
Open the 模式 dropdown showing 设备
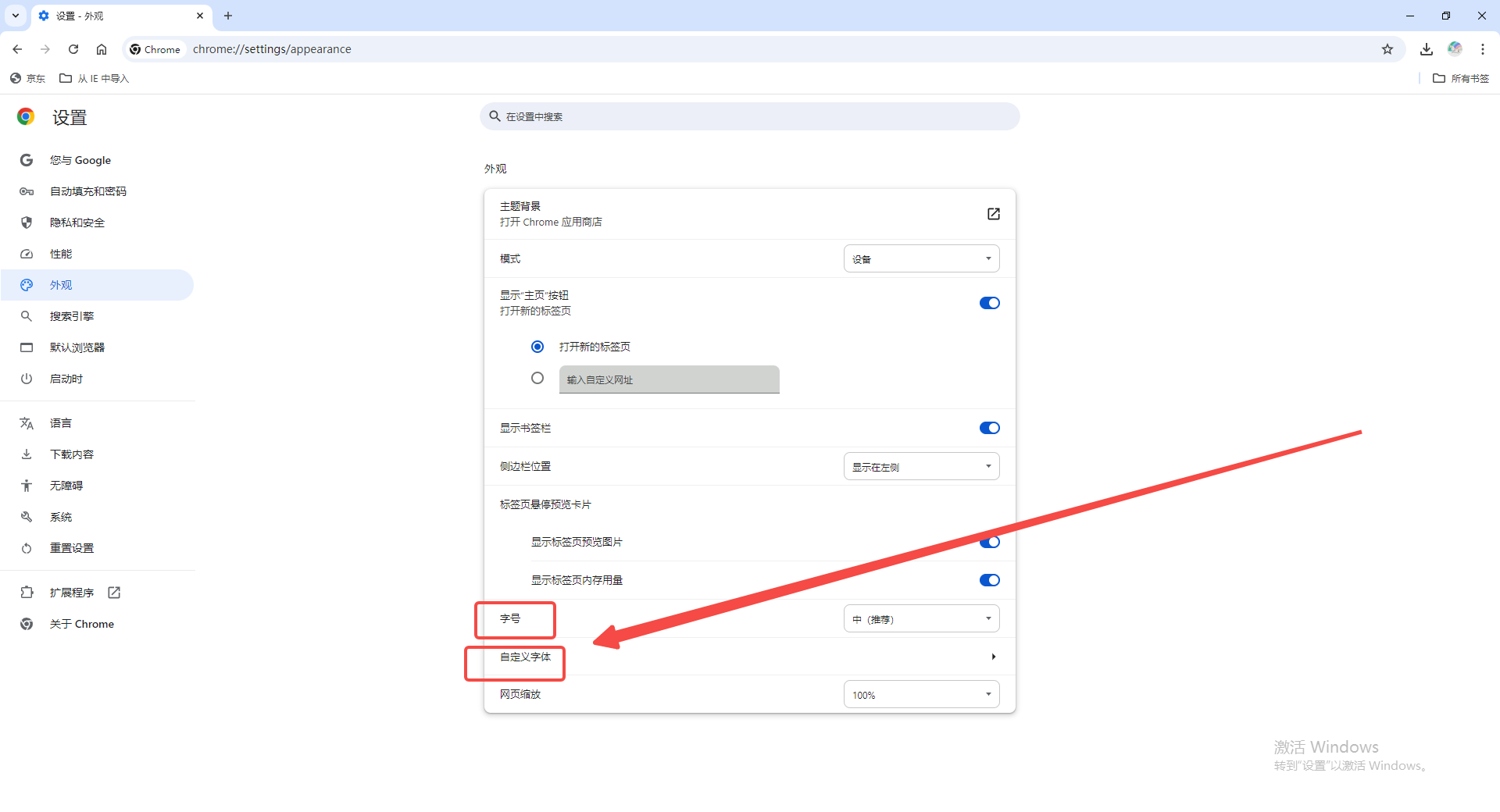tap(922, 258)
